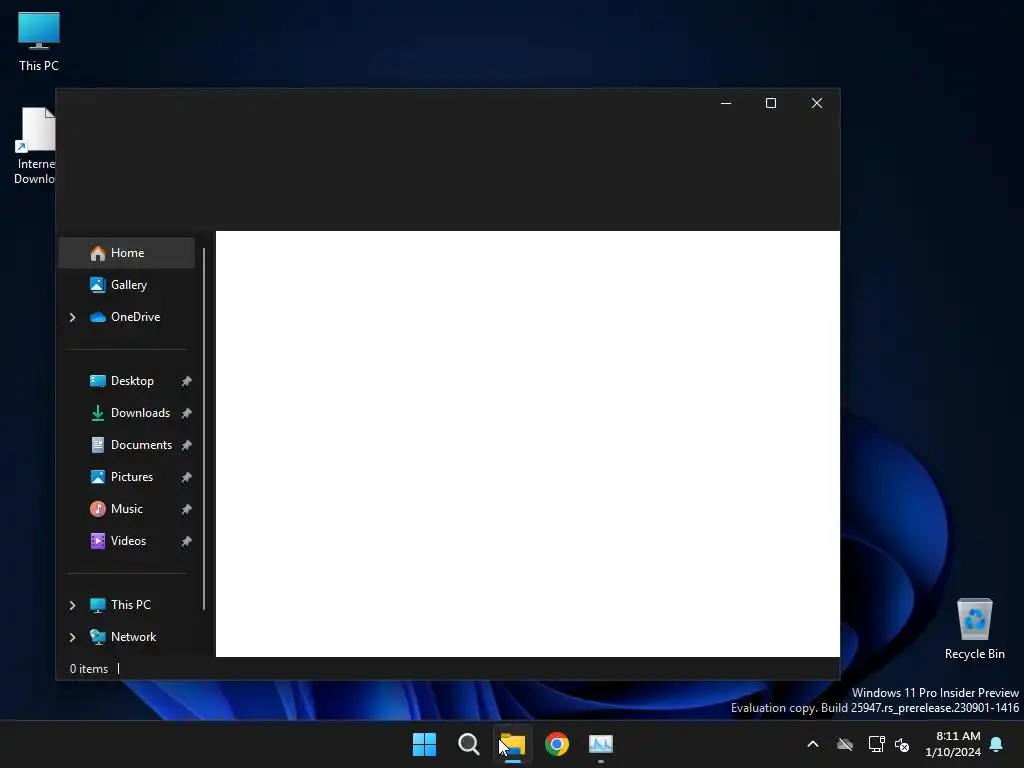Click the File Explorer taskbar icon
Viewport: 1024px width, 768px height.
(x=513, y=744)
